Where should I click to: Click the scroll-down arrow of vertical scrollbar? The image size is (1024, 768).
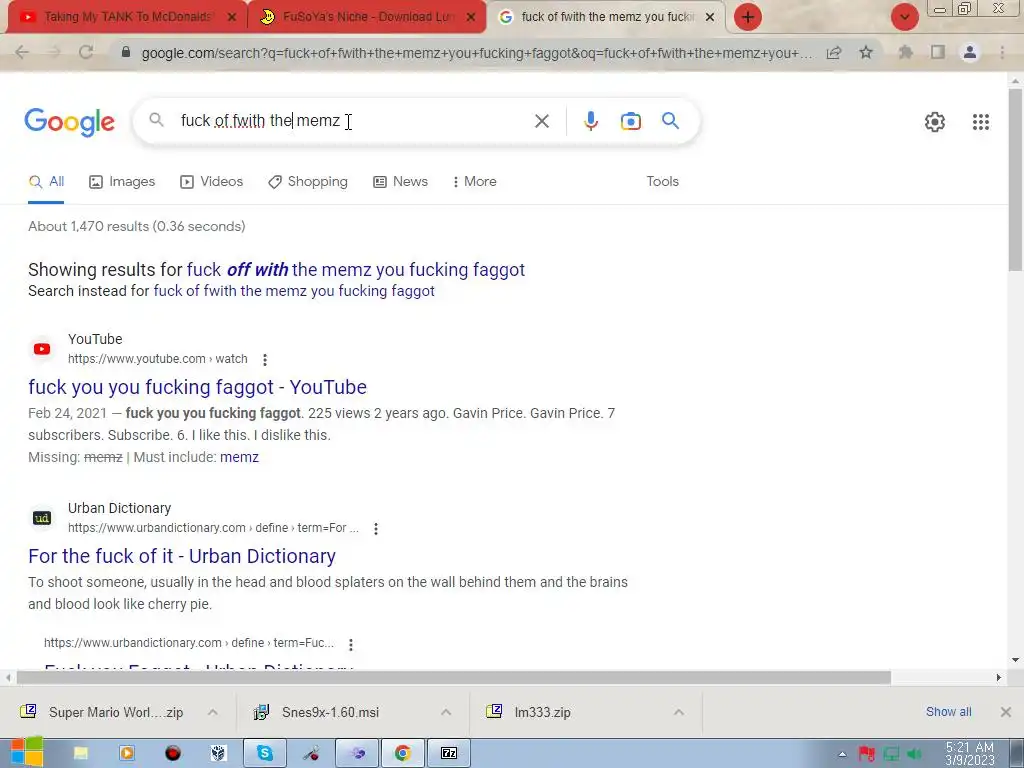point(1015,660)
